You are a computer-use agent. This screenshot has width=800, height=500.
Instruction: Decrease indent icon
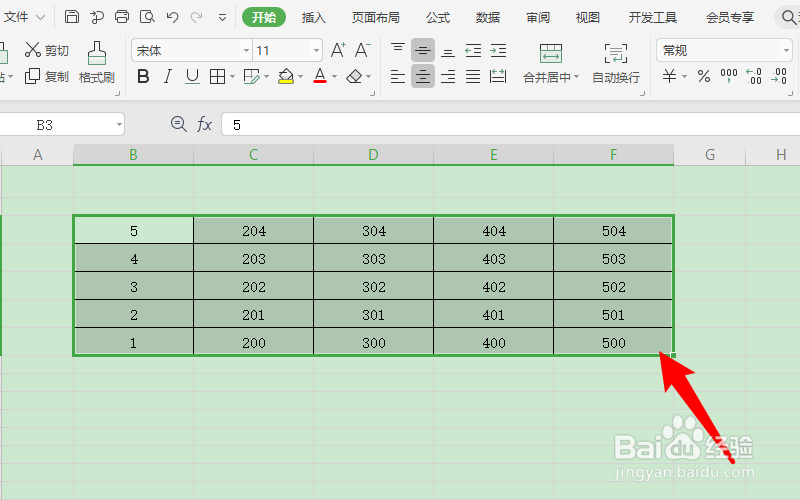[473, 50]
